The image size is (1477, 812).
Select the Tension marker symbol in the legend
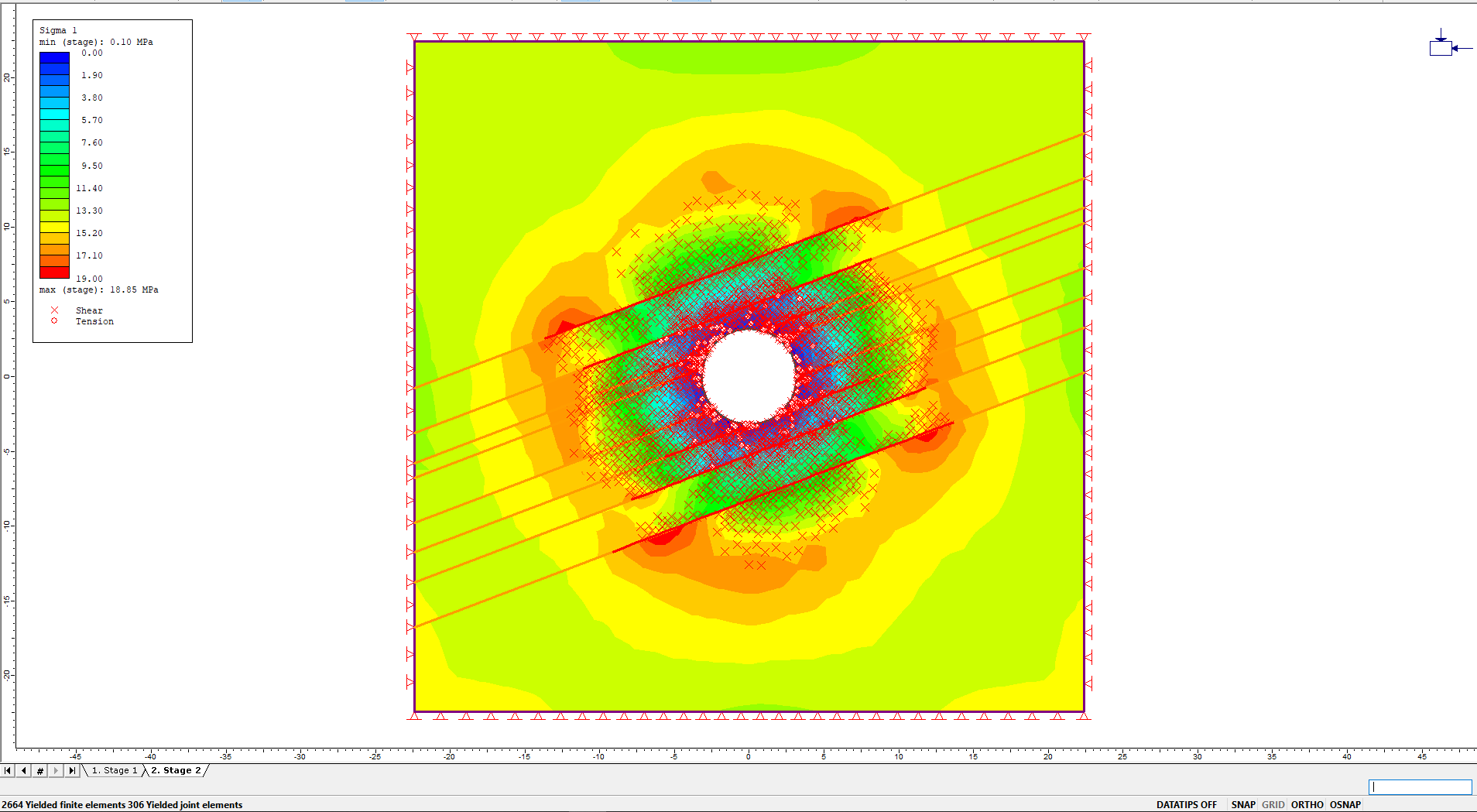point(53,320)
